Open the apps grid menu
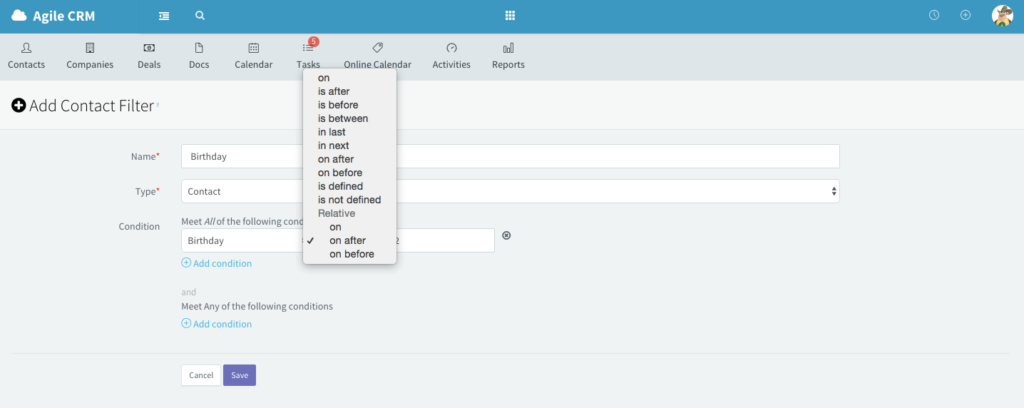Image resolution: width=1024 pixels, height=408 pixels. click(x=510, y=16)
